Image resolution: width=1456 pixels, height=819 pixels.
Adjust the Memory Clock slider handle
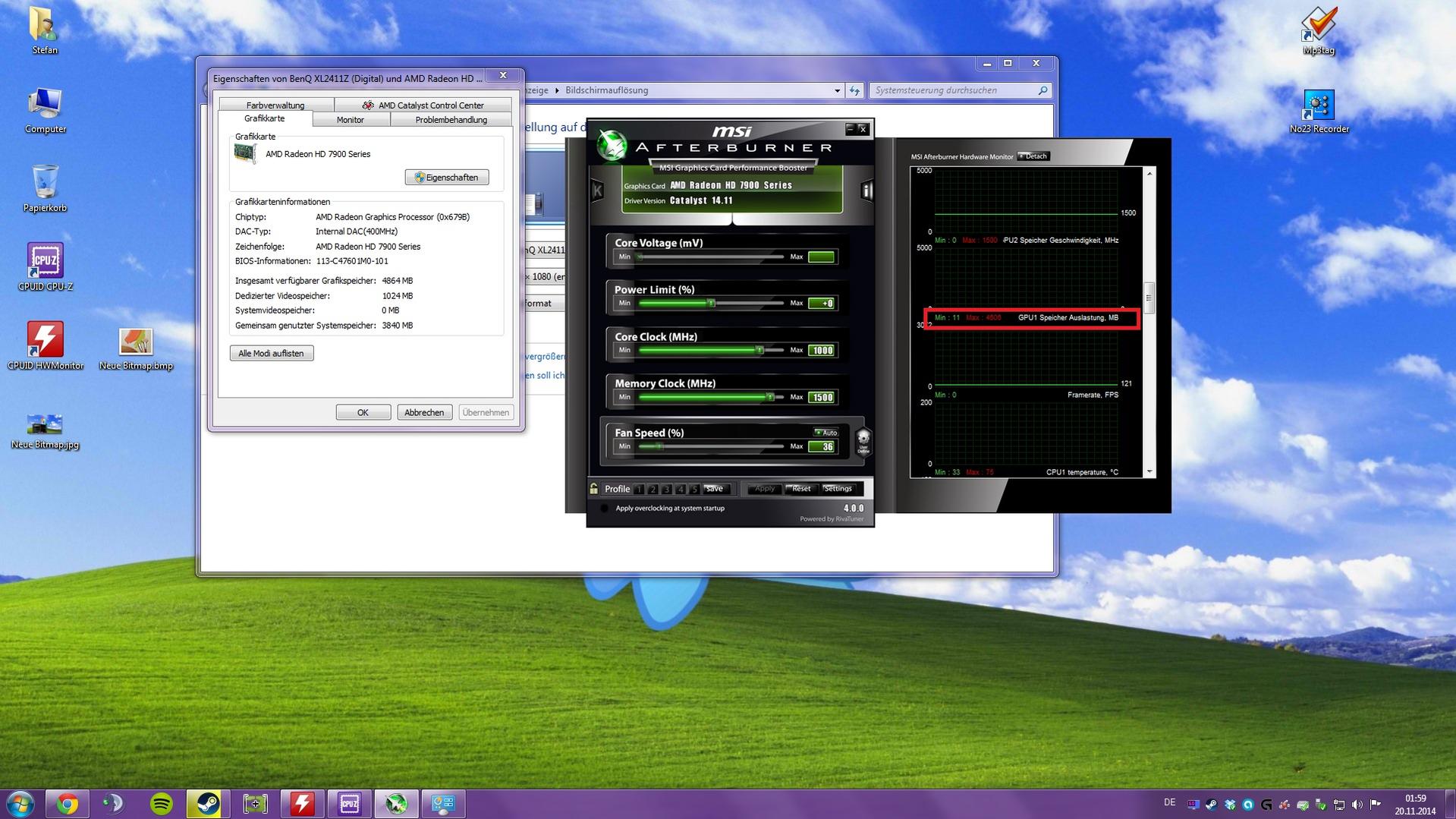[x=770, y=398]
